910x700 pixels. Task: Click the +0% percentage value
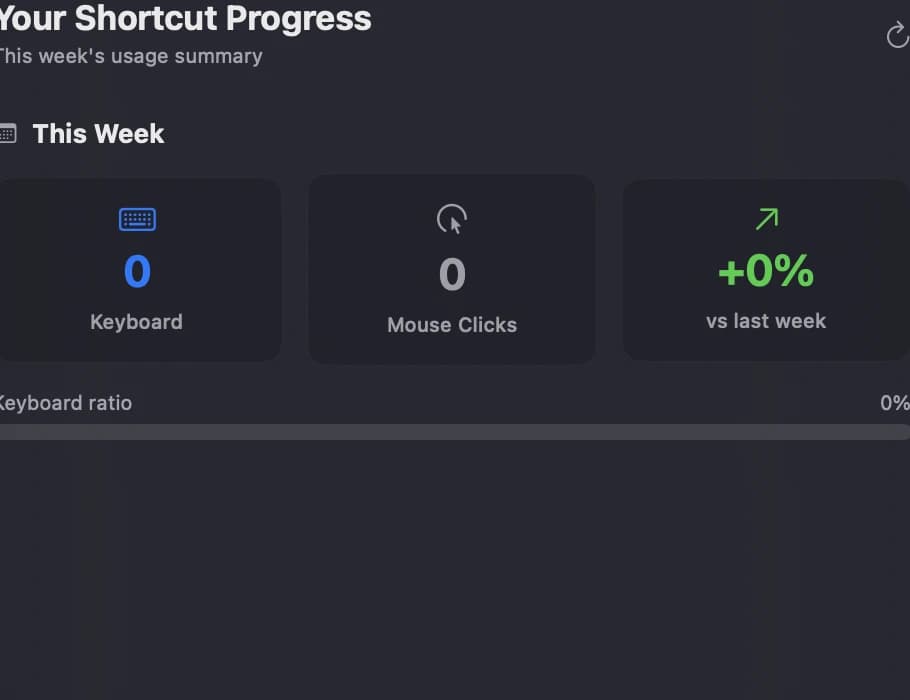pos(765,271)
